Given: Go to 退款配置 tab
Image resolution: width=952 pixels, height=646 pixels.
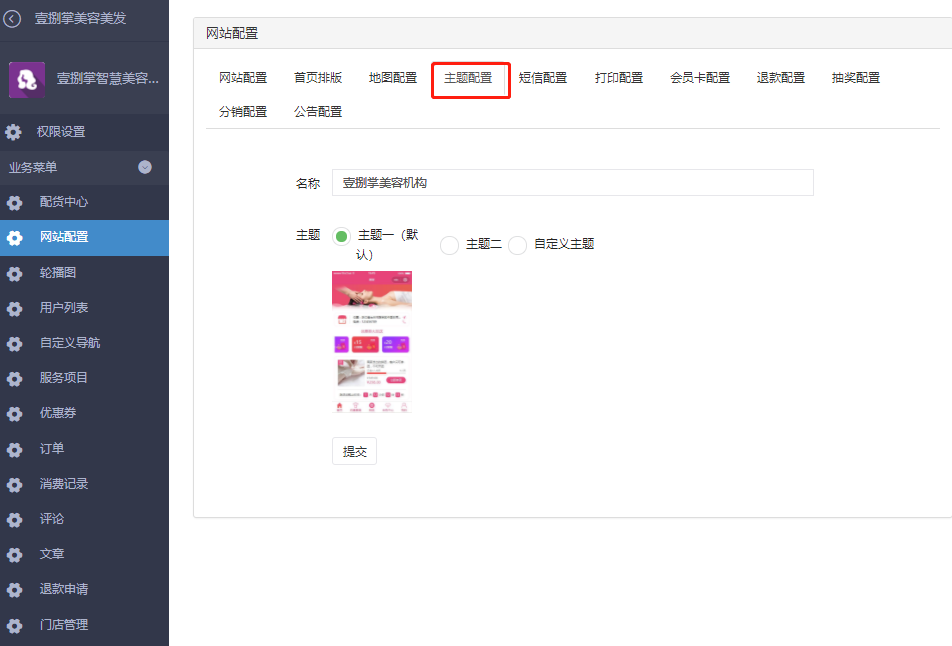Looking at the screenshot, I should (x=781, y=78).
